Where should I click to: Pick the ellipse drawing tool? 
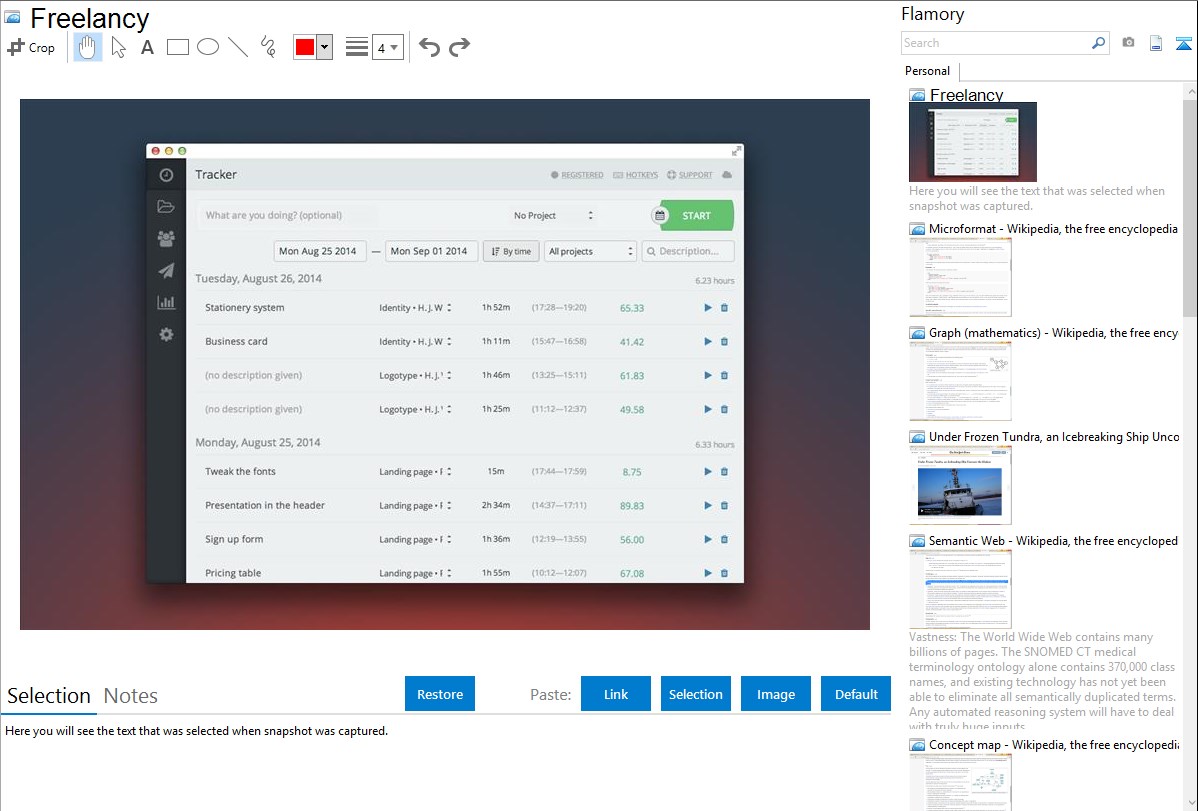pyautogui.click(x=208, y=47)
